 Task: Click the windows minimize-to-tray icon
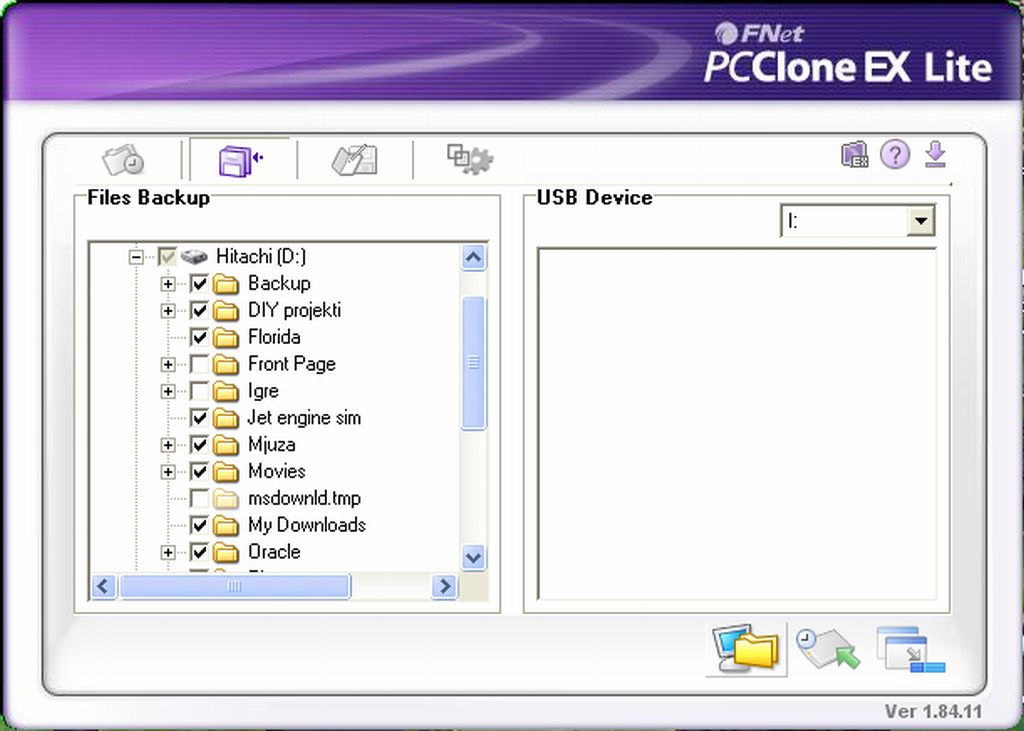[910, 649]
